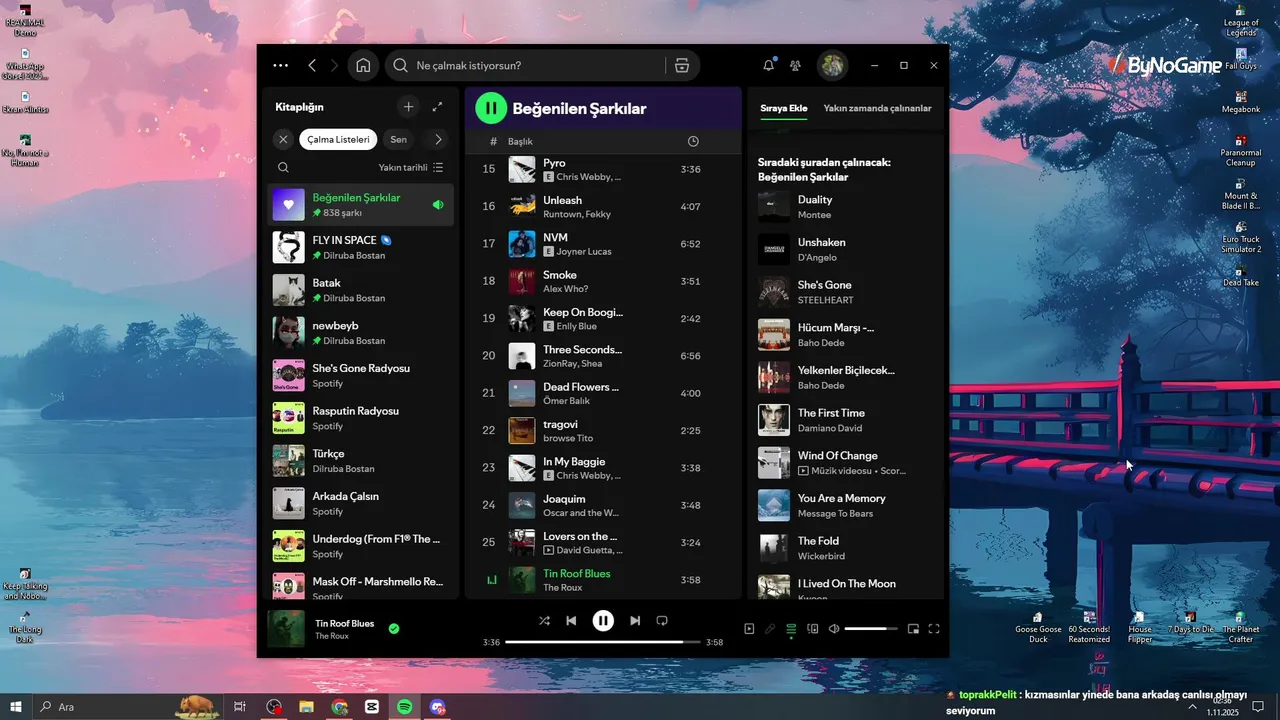Select the song NVM by Joyner Lucas

pos(603,244)
